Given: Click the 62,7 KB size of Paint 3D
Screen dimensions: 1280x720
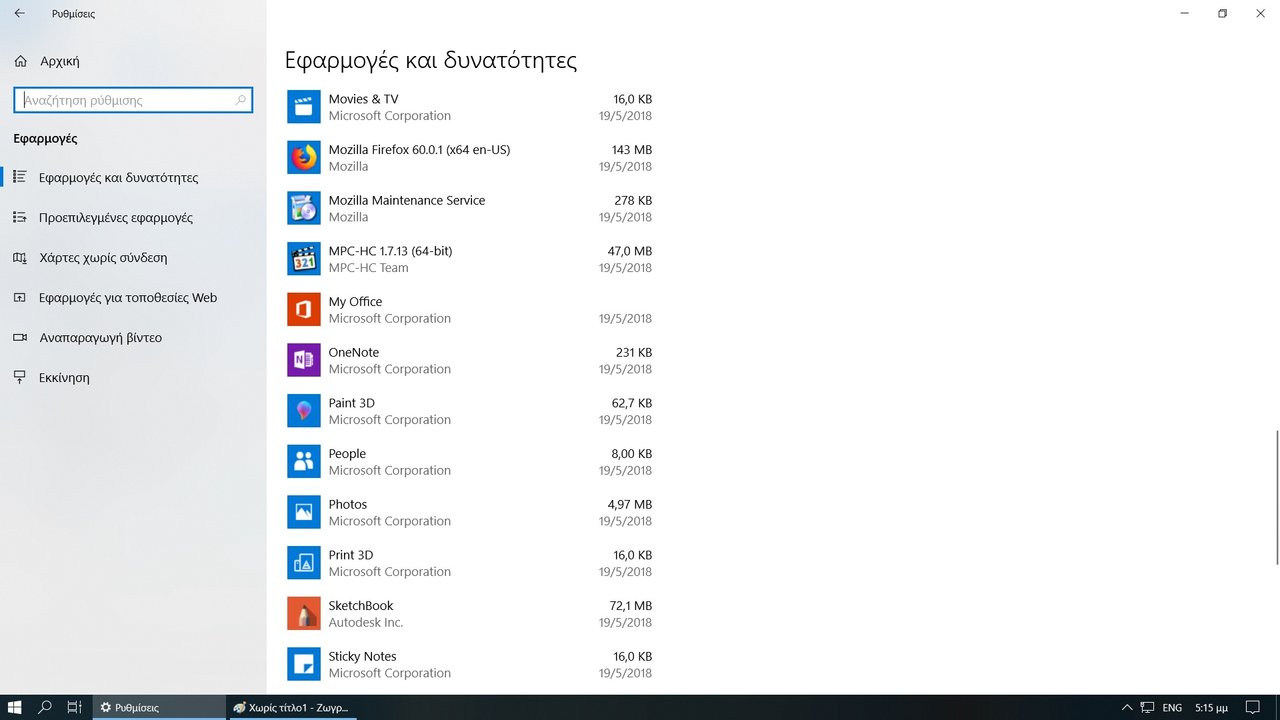Looking at the screenshot, I should point(630,403).
